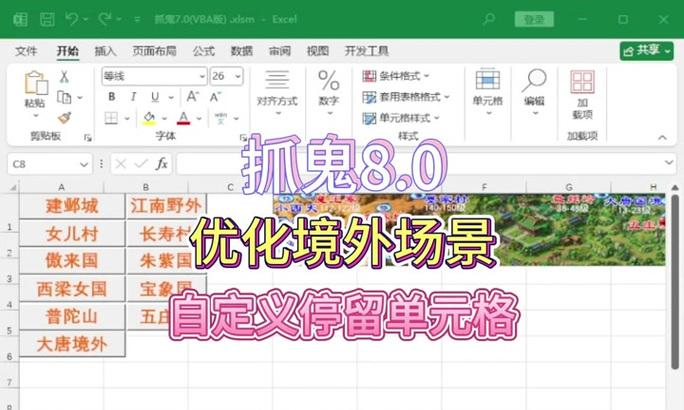Switch to the 视图 View tab
The width and height of the screenshot is (684, 410).
[x=318, y=51]
